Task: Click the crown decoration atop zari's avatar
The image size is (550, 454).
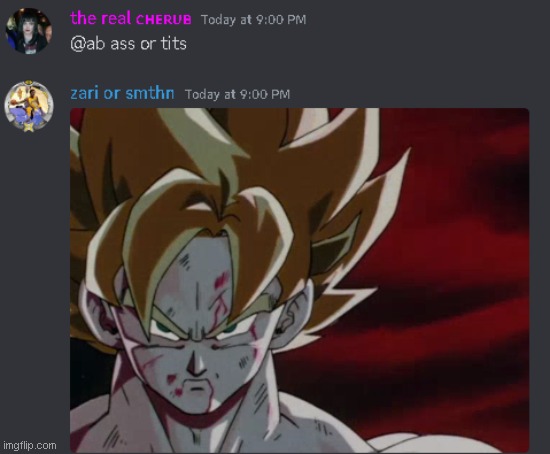Action: pyautogui.click(x=29, y=84)
